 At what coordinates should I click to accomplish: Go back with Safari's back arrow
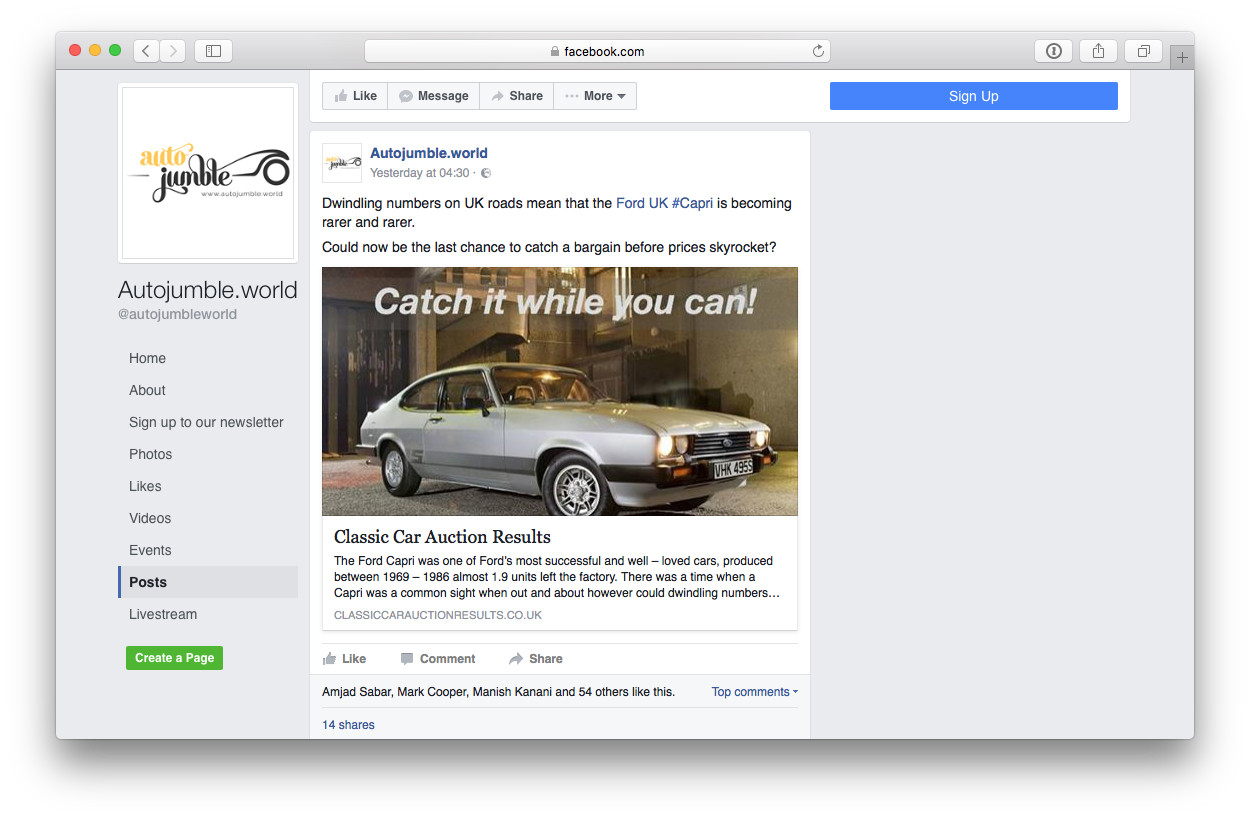point(146,51)
